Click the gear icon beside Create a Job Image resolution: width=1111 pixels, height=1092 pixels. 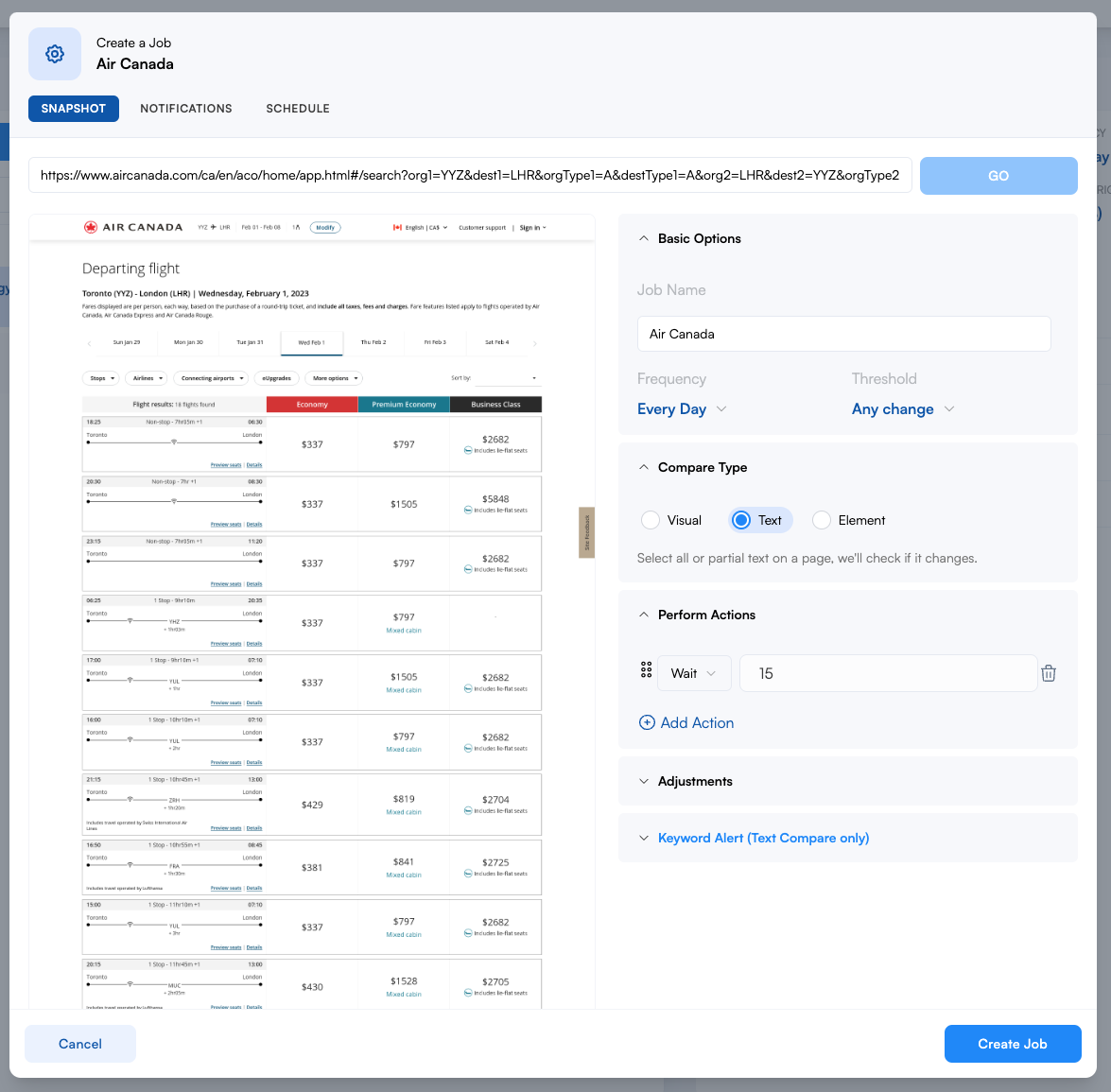[55, 54]
